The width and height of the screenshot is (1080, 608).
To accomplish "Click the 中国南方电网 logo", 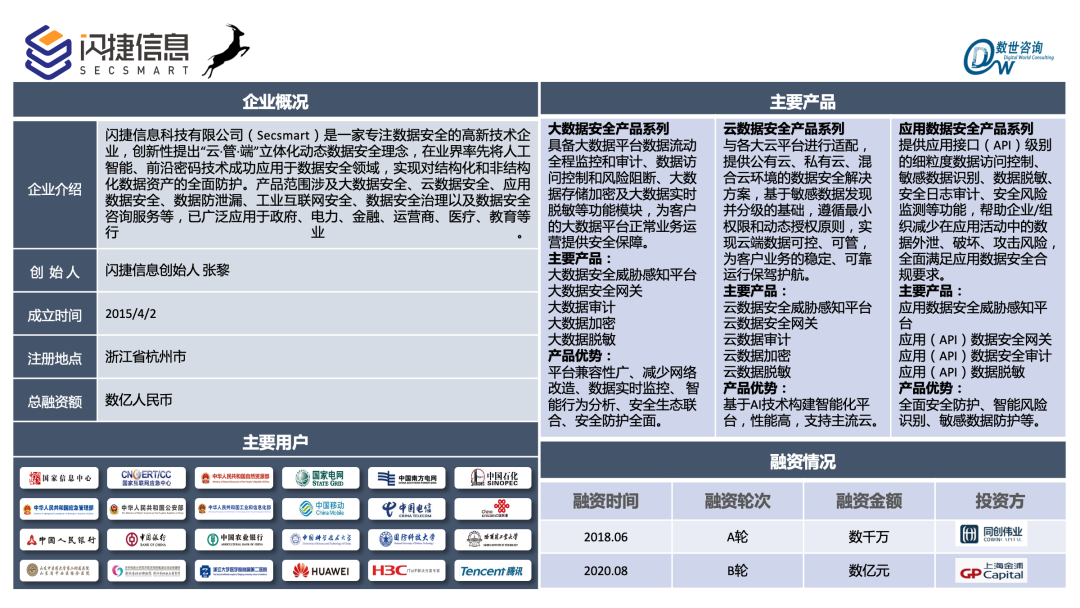I will [x=406, y=478].
